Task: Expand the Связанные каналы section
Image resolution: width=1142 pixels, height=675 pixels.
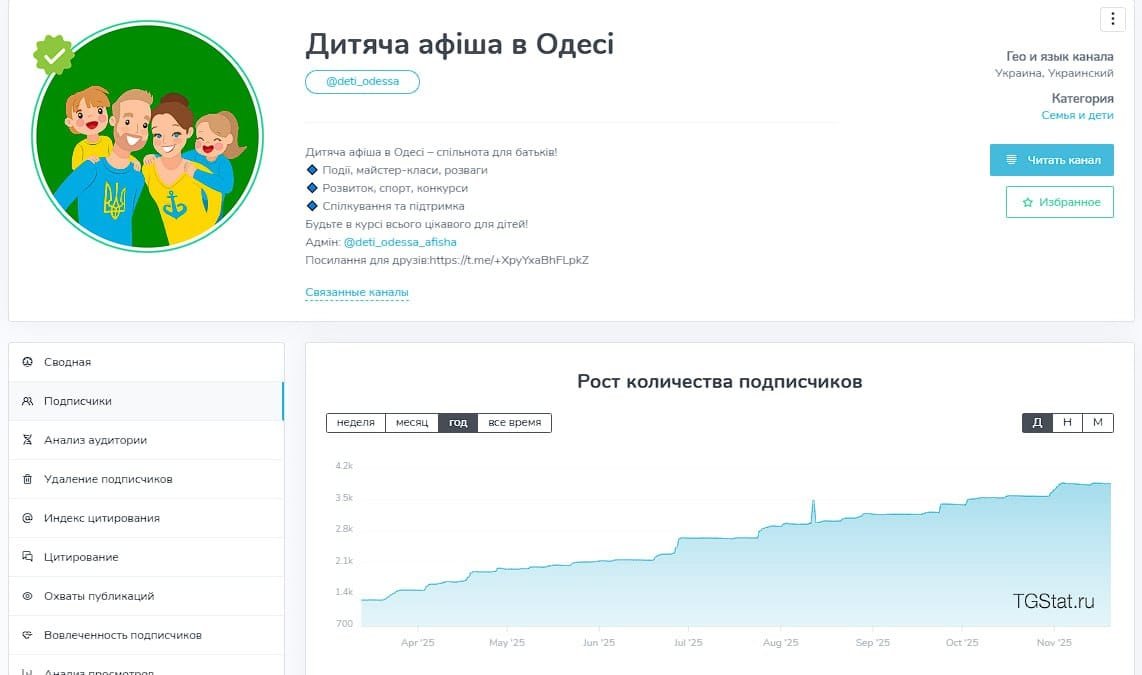Action: (356, 290)
